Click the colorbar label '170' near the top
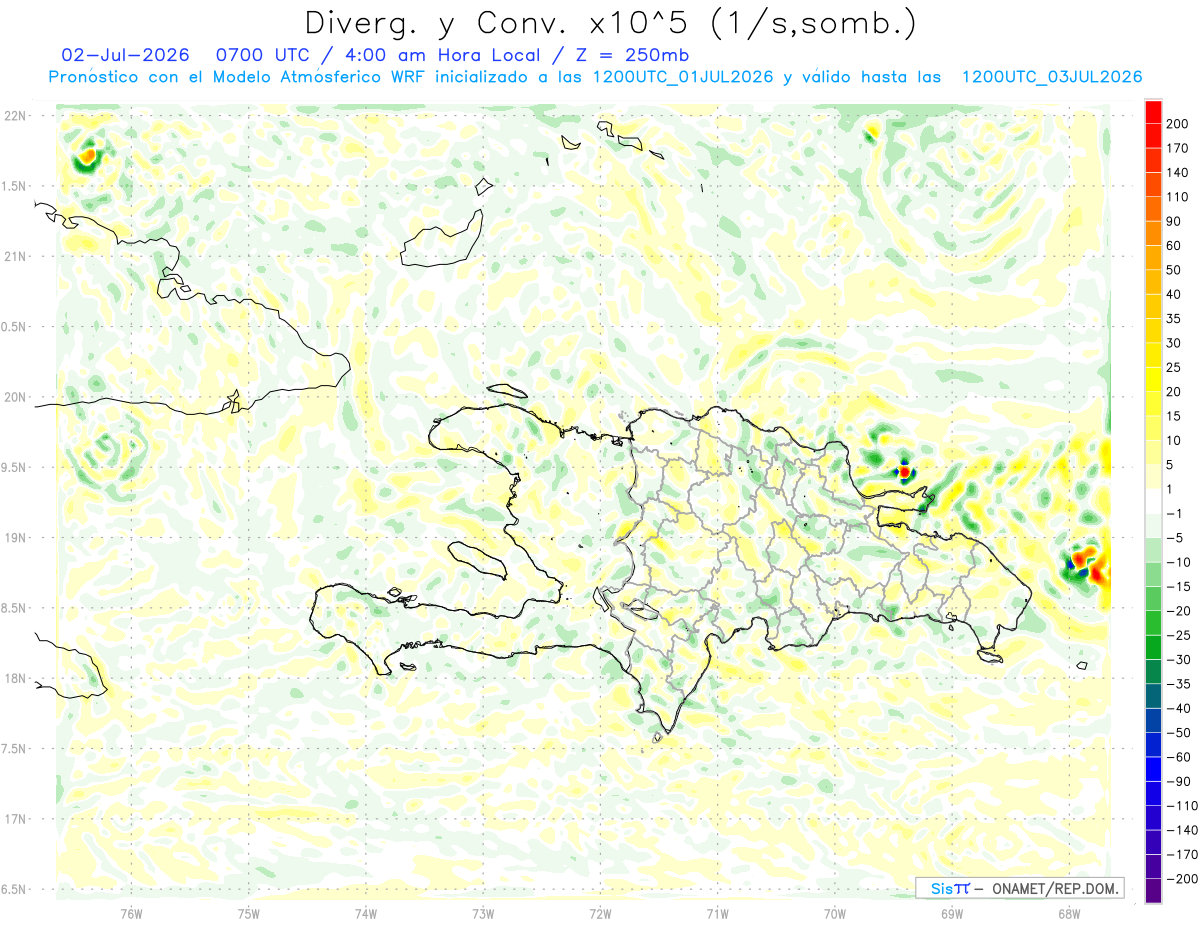 (1179, 148)
